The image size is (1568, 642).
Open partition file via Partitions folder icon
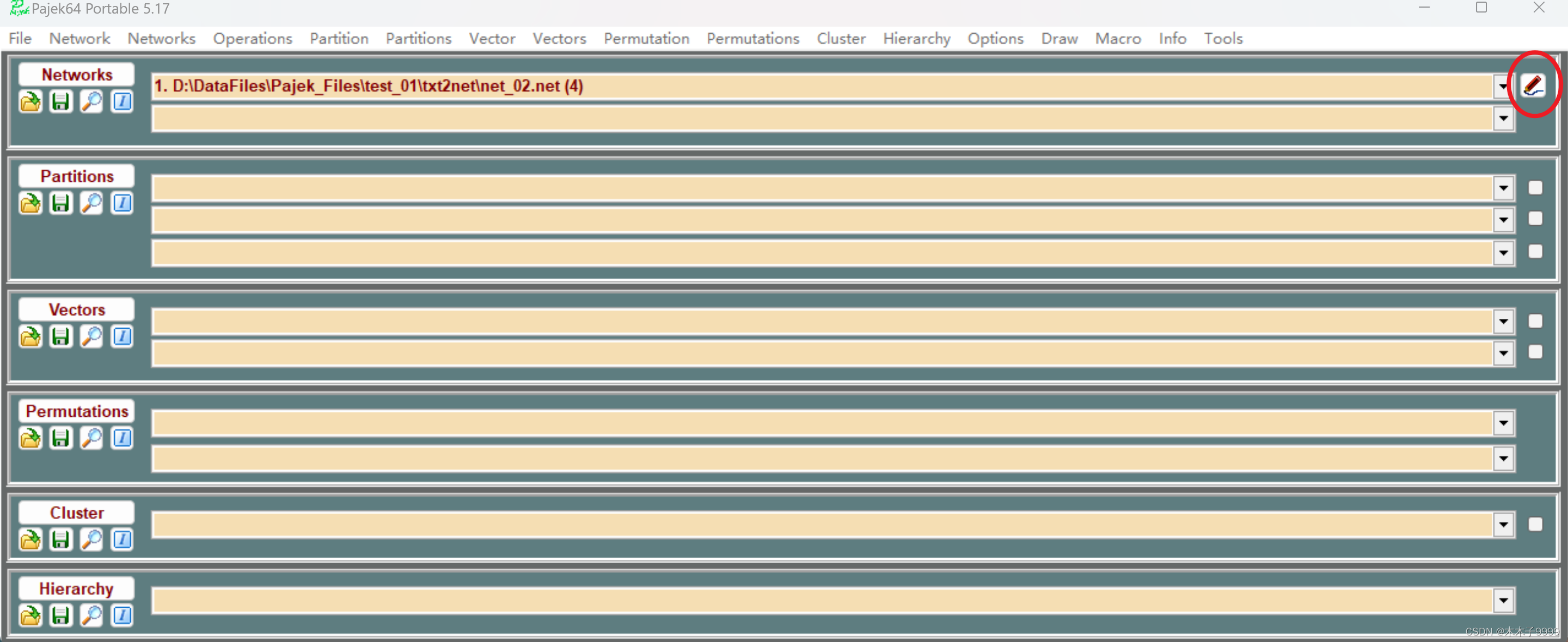click(30, 203)
